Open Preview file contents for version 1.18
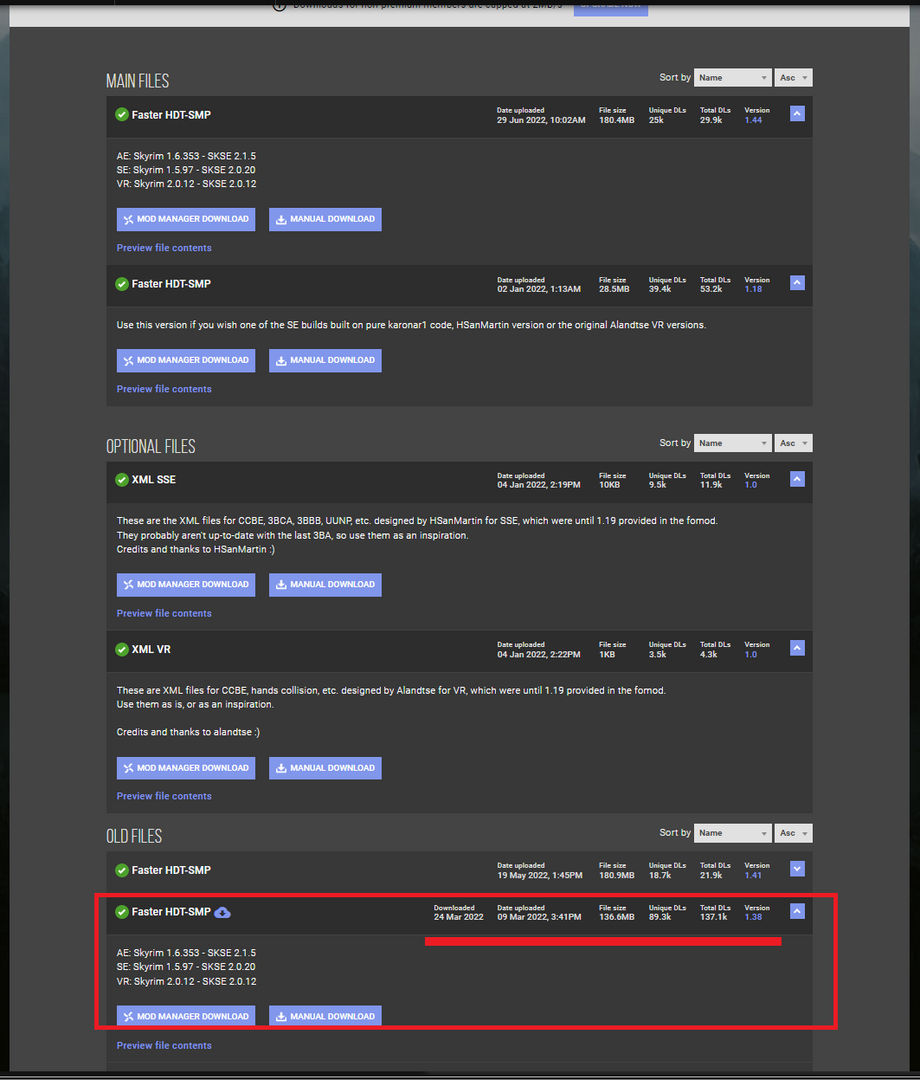Viewport: 920px width, 1080px height. [164, 389]
